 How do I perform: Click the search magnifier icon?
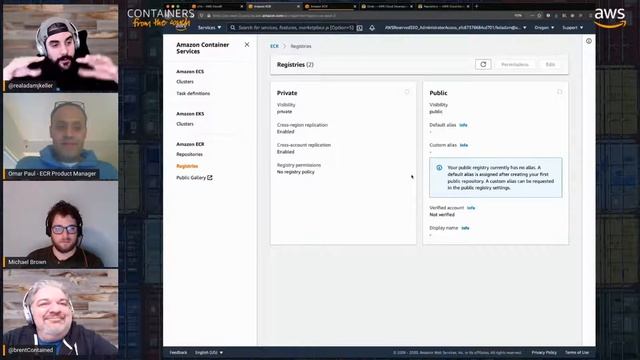[x=233, y=28]
